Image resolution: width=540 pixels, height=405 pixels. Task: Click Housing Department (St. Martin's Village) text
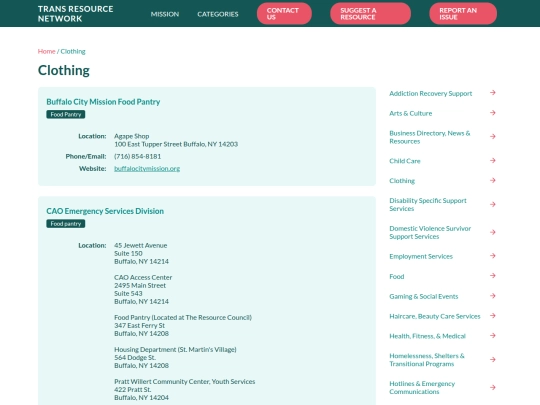(x=175, y=350)
